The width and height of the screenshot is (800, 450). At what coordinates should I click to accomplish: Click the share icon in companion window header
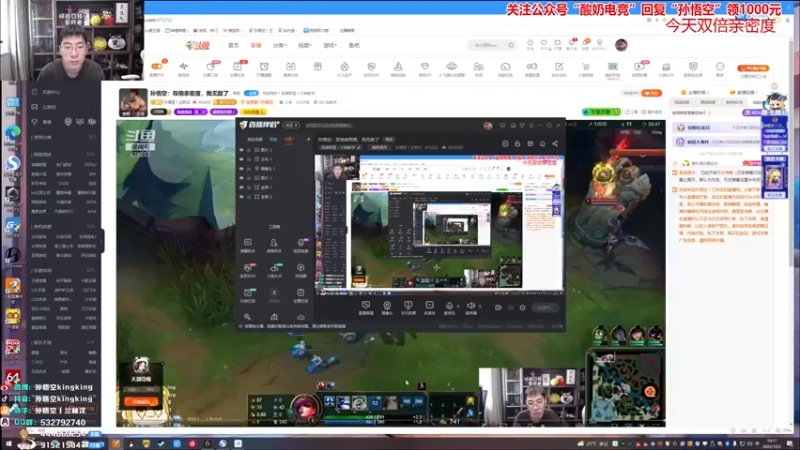[555, 144]
